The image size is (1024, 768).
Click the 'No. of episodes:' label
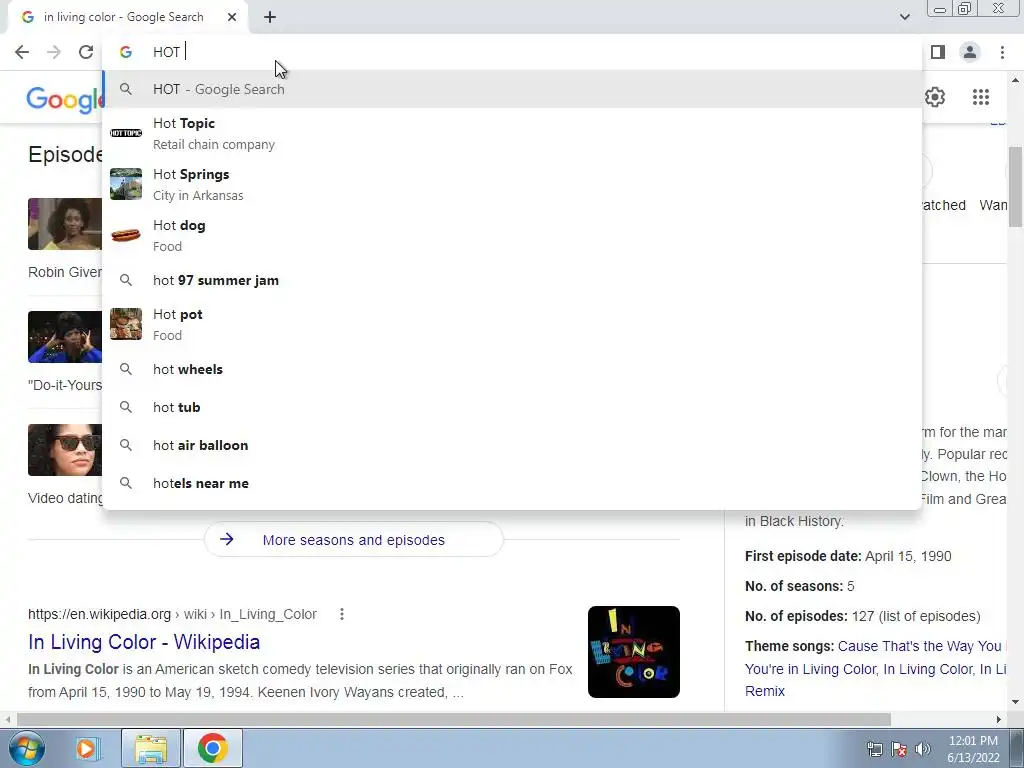(x=797, y=616)
